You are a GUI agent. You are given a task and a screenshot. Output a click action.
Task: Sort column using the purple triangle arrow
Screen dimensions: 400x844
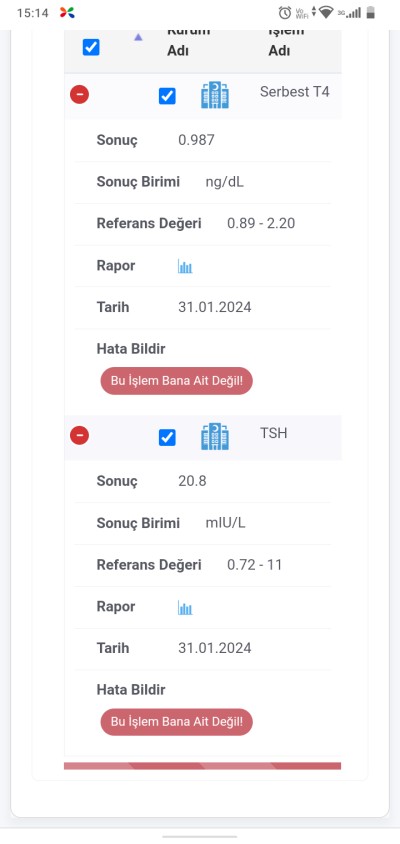[138, 37]
